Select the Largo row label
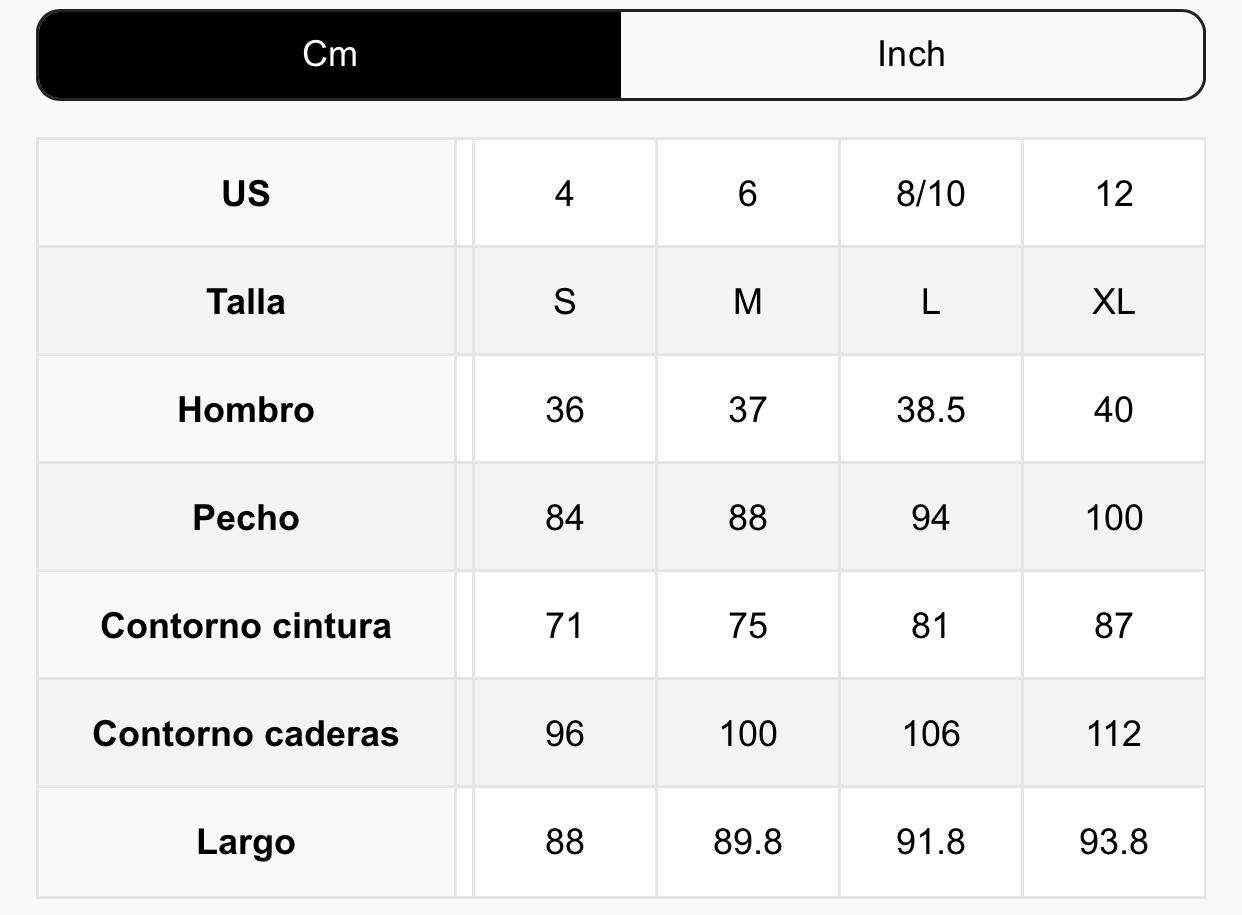This screenshot has width=1242, height=915. (246, 841)
